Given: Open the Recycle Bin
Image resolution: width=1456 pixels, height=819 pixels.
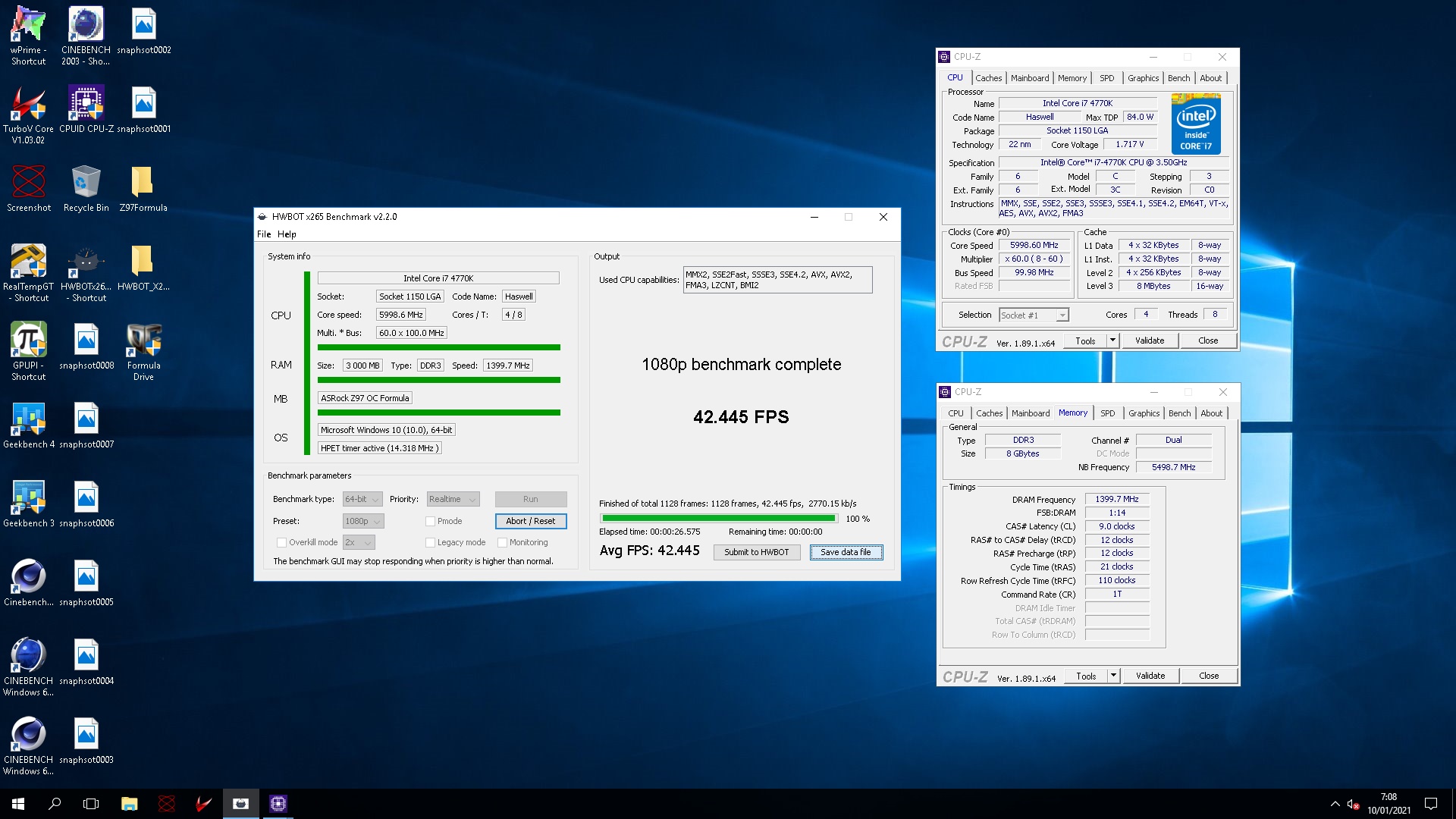Looking at the screenshot, I should [x=86, y=189].
